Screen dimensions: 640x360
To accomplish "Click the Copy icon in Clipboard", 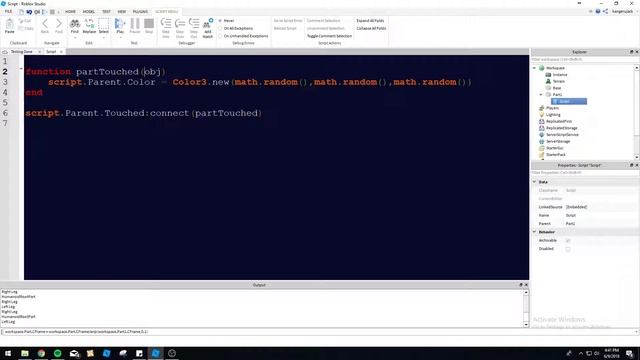I will point(26,29).
